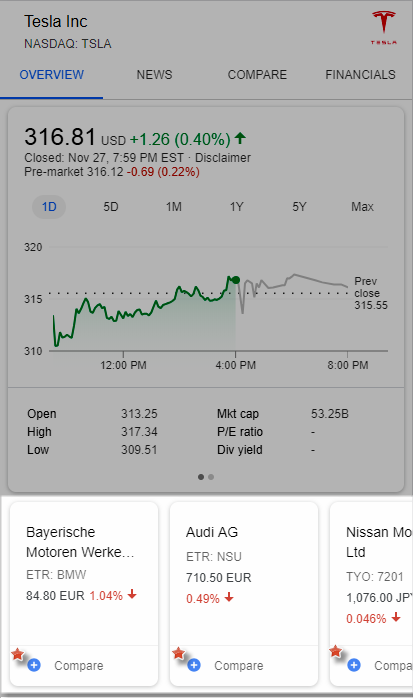The width and height of the screenshot is (413, 698).
Task: Go to second stats page dot
Action: tap(211, 477)
